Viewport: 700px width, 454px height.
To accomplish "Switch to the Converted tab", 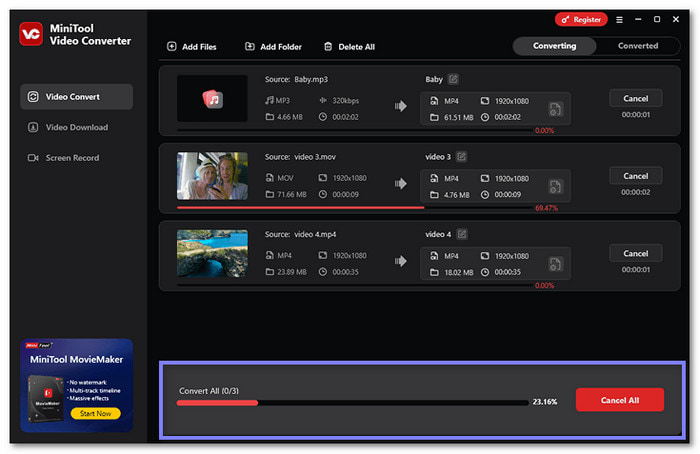I will coord(638,46).
